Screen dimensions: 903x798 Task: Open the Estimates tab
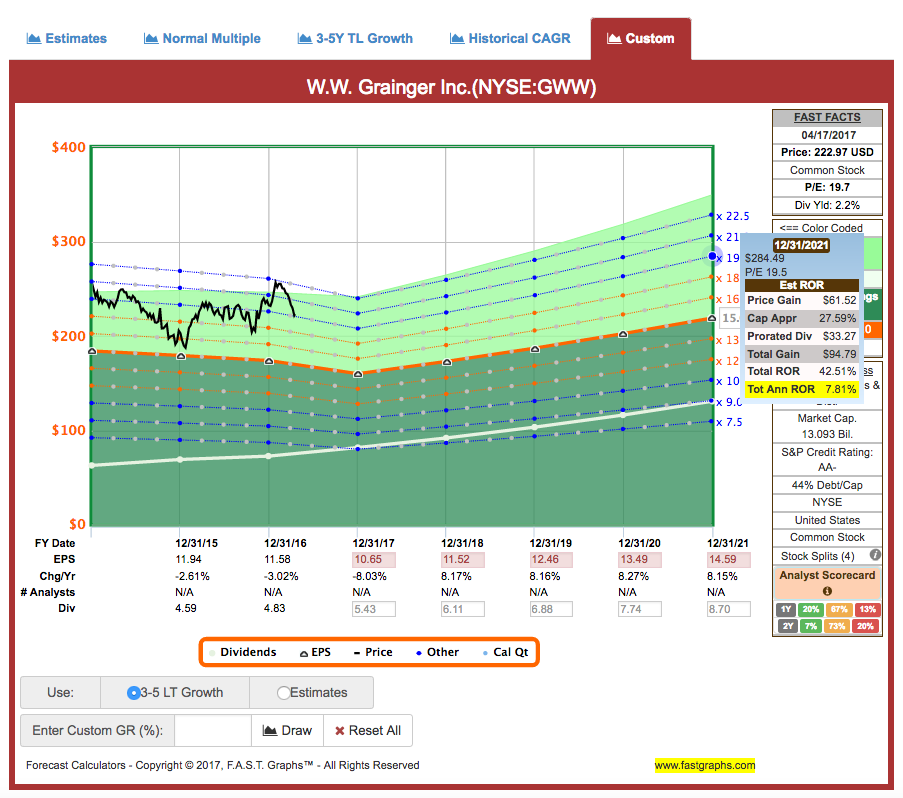click(x=67, y=39)
